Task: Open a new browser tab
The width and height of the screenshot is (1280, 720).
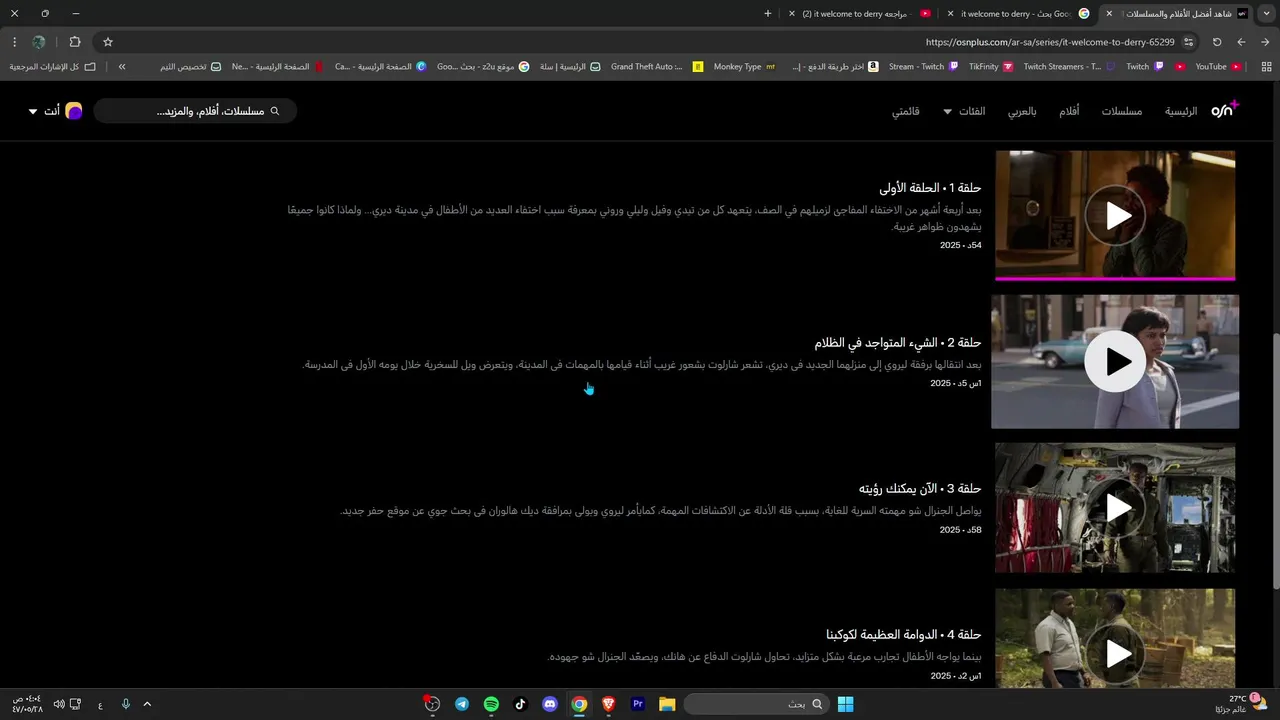Action: coord(768,13)
